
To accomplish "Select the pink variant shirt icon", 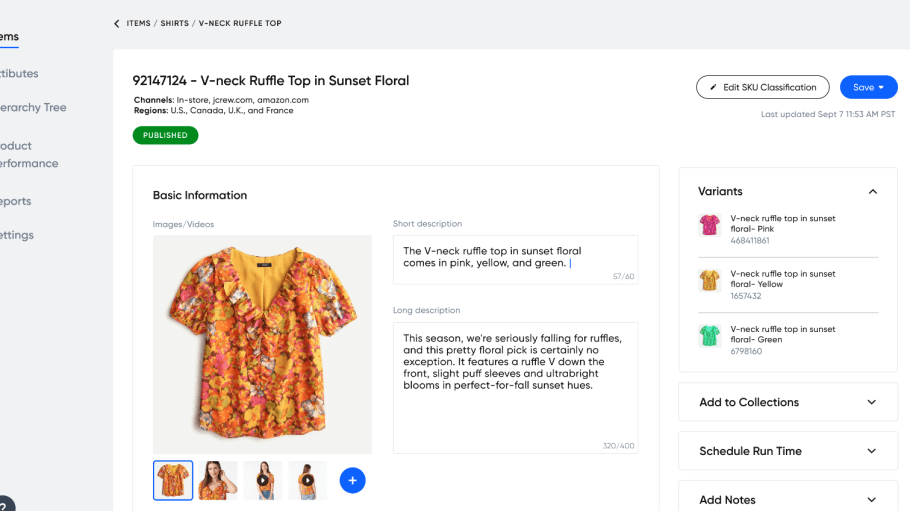I will pyautogui.click(x=709, y=225).
